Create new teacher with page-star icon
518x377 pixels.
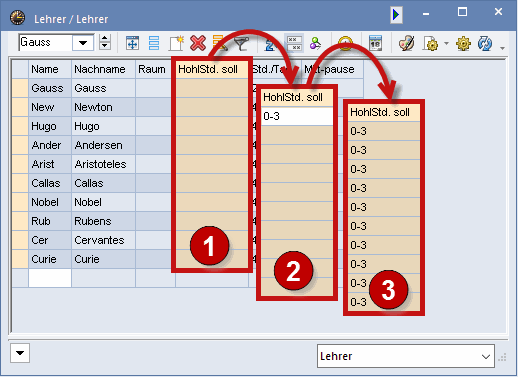176,43
